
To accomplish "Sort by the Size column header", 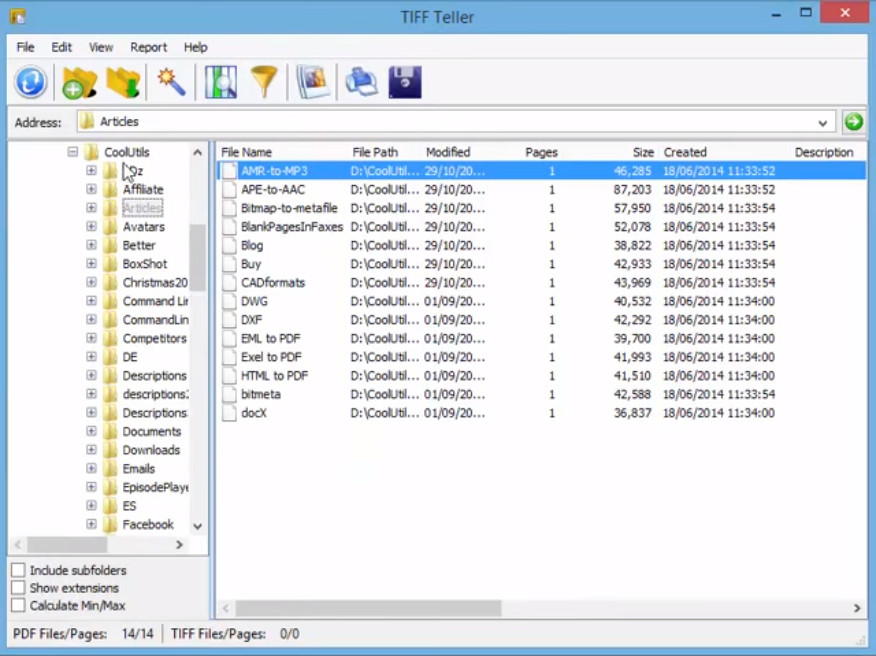I will click(643, 152).
